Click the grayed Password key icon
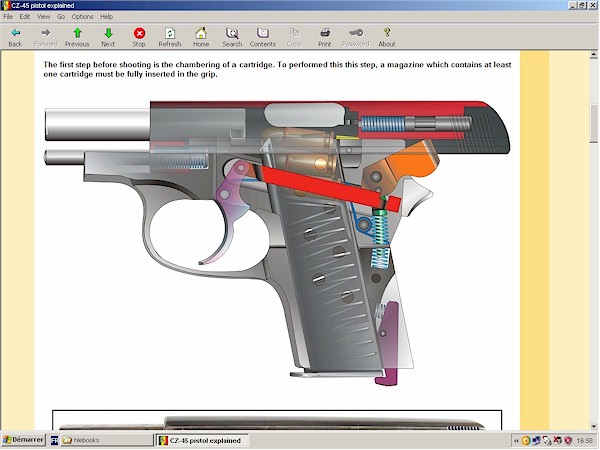The width and height of the screenshot is (600, 450). coord(356,33)
